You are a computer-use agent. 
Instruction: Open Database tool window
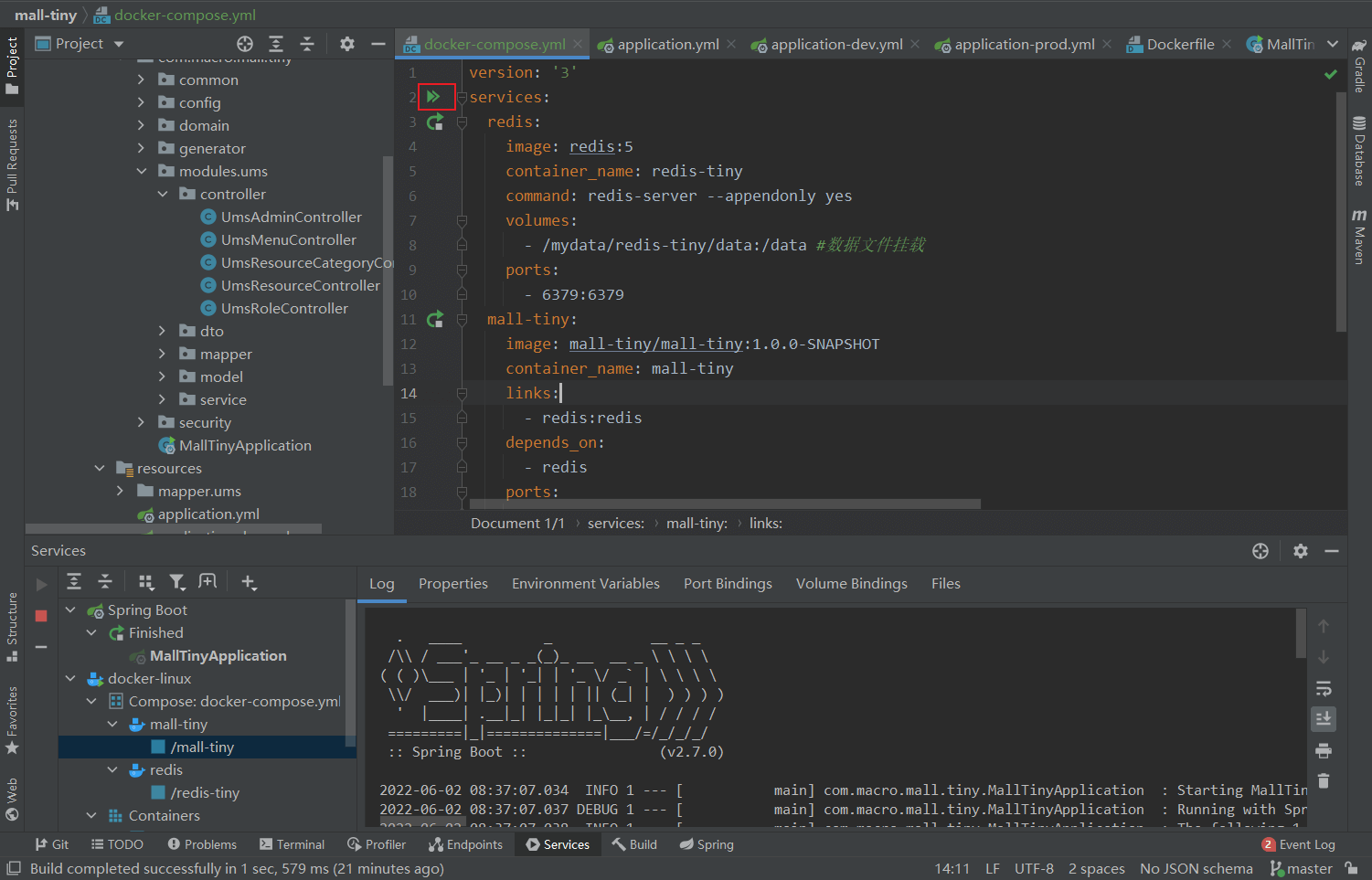pyautogui.click(x=1360, y=152)
